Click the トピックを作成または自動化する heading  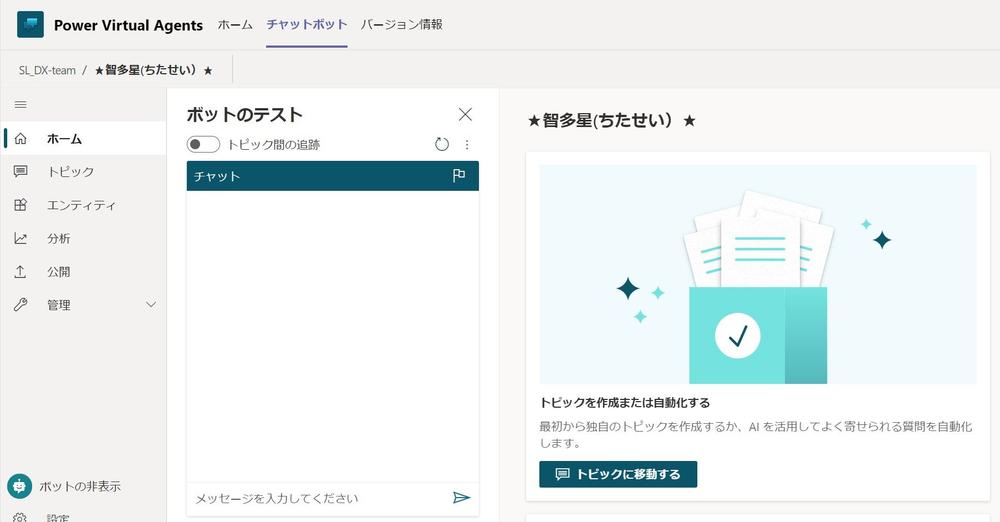click(x=624, y=403)
